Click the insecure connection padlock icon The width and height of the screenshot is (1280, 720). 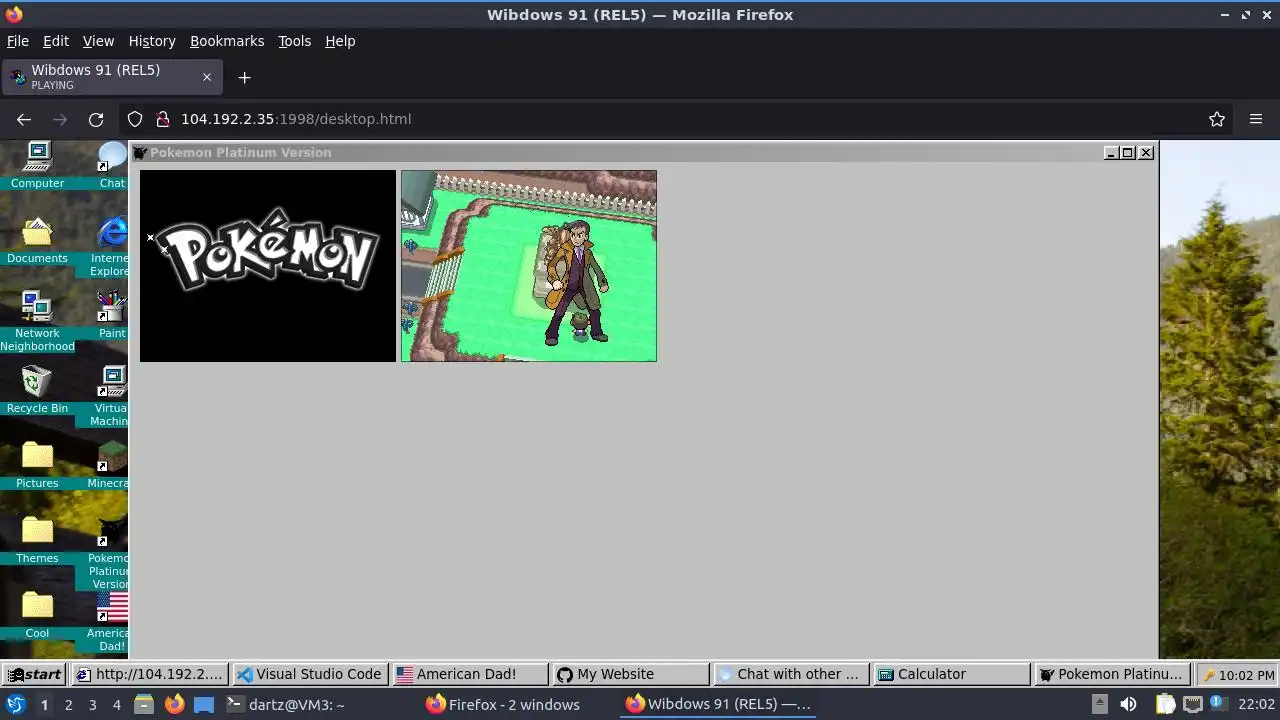click(163, 119)
